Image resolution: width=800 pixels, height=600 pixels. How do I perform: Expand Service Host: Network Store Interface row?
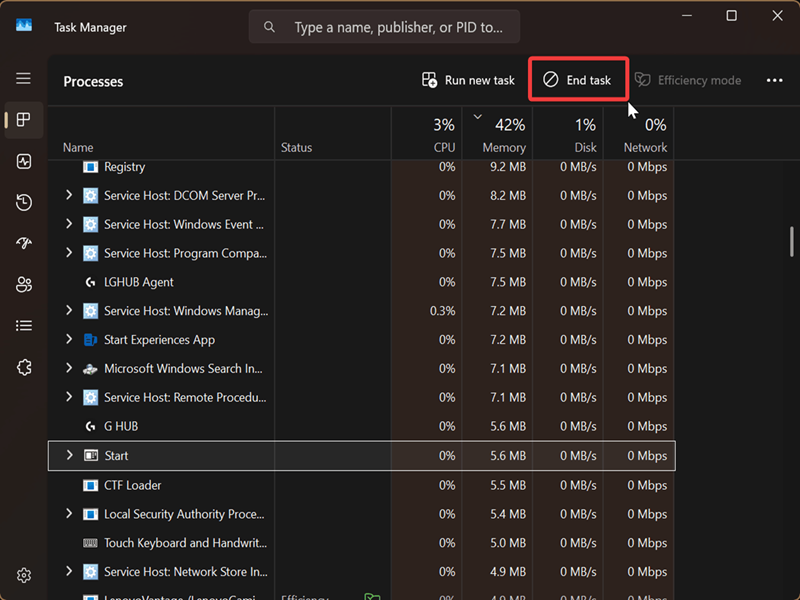pos(69,571)
